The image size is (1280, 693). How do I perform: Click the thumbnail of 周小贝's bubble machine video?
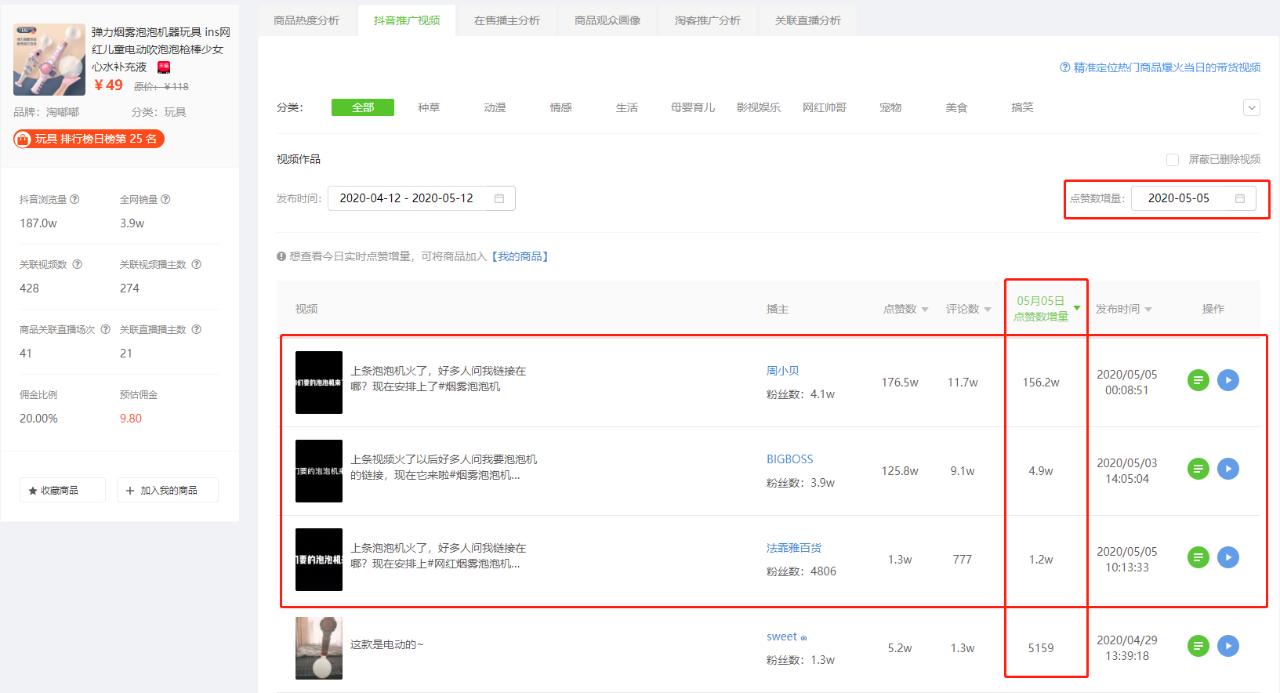[320, 381]
